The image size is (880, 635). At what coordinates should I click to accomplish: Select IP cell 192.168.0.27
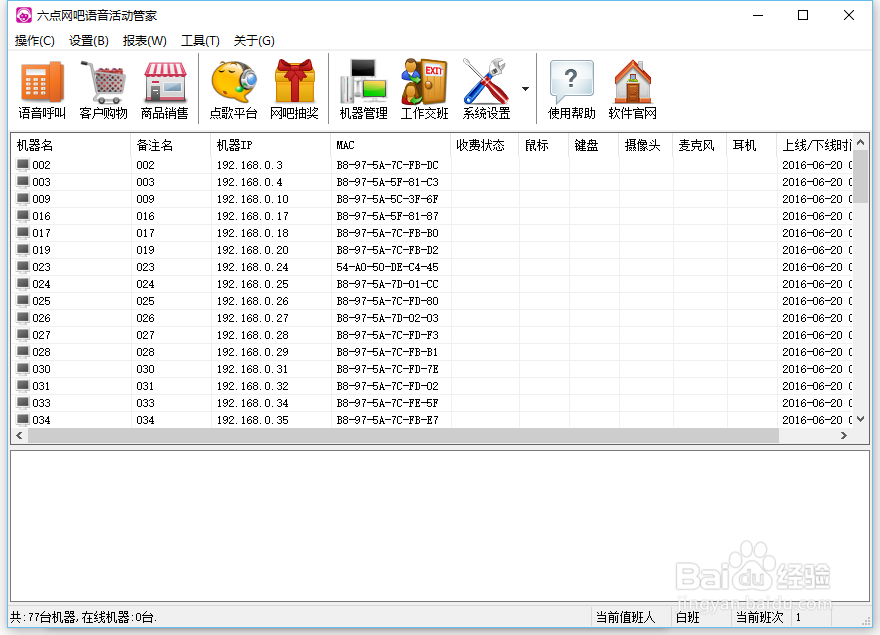pos(253,318)
